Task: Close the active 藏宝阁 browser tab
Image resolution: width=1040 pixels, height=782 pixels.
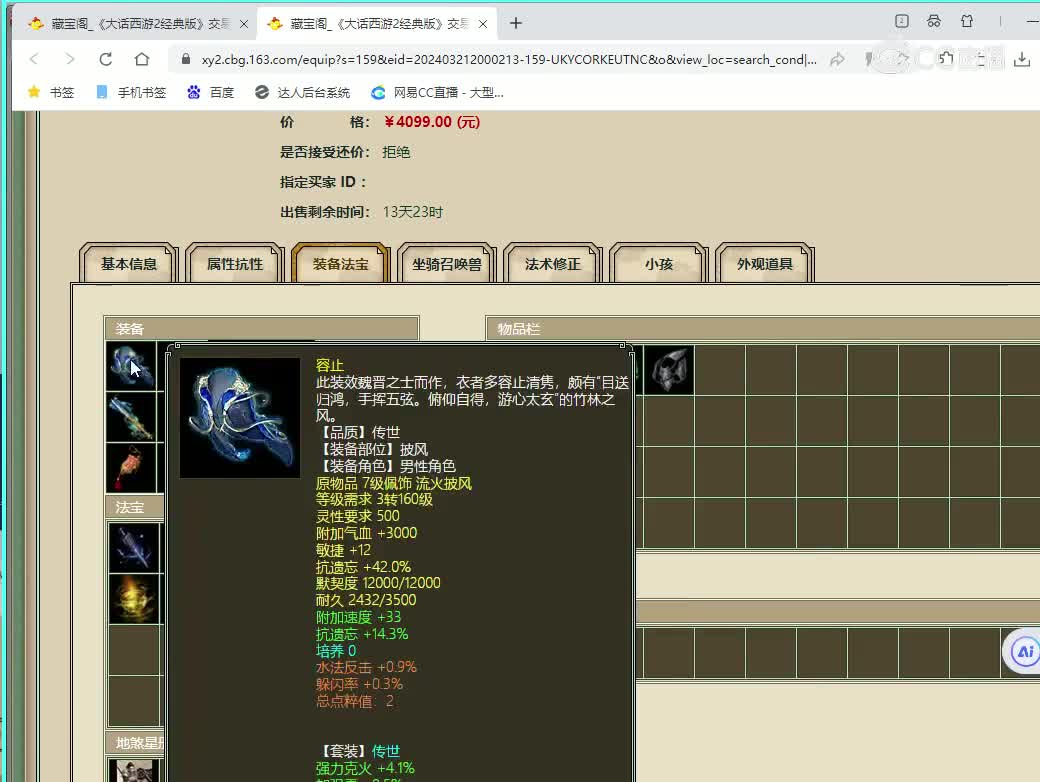Action: click(x=483, y=24)
